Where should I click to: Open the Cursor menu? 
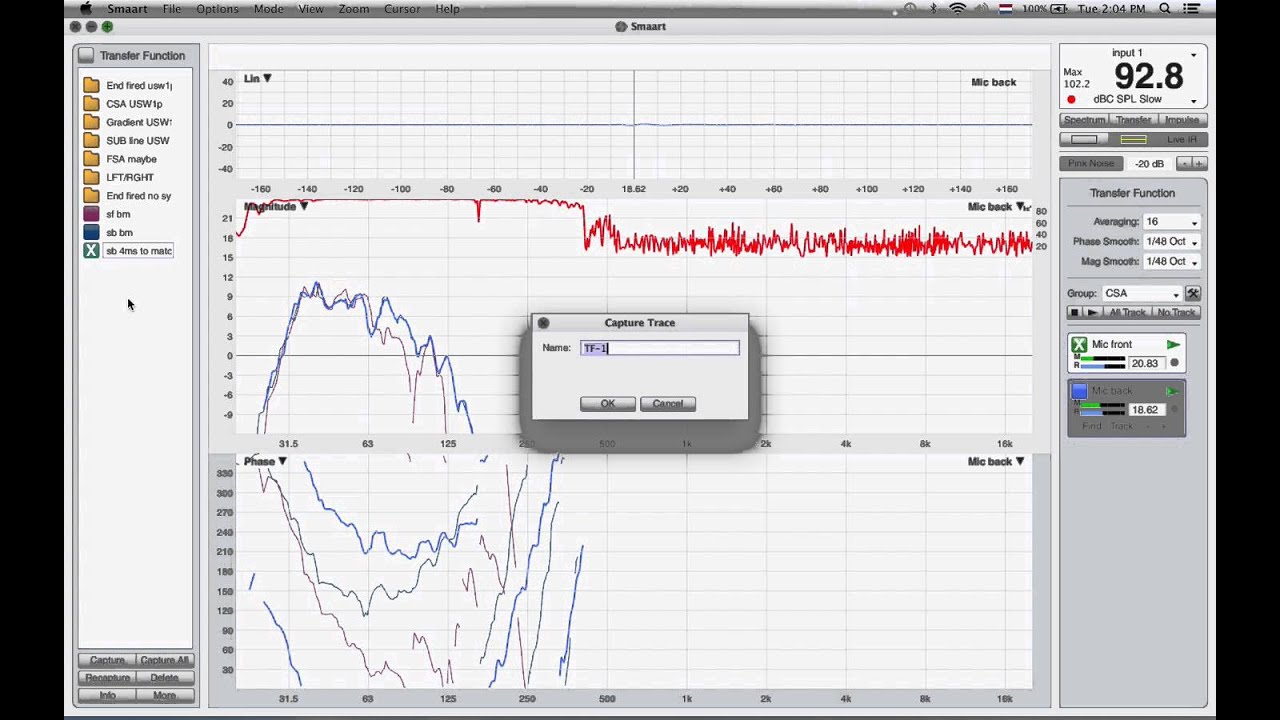pyautogui.click(x=402, y=8)
